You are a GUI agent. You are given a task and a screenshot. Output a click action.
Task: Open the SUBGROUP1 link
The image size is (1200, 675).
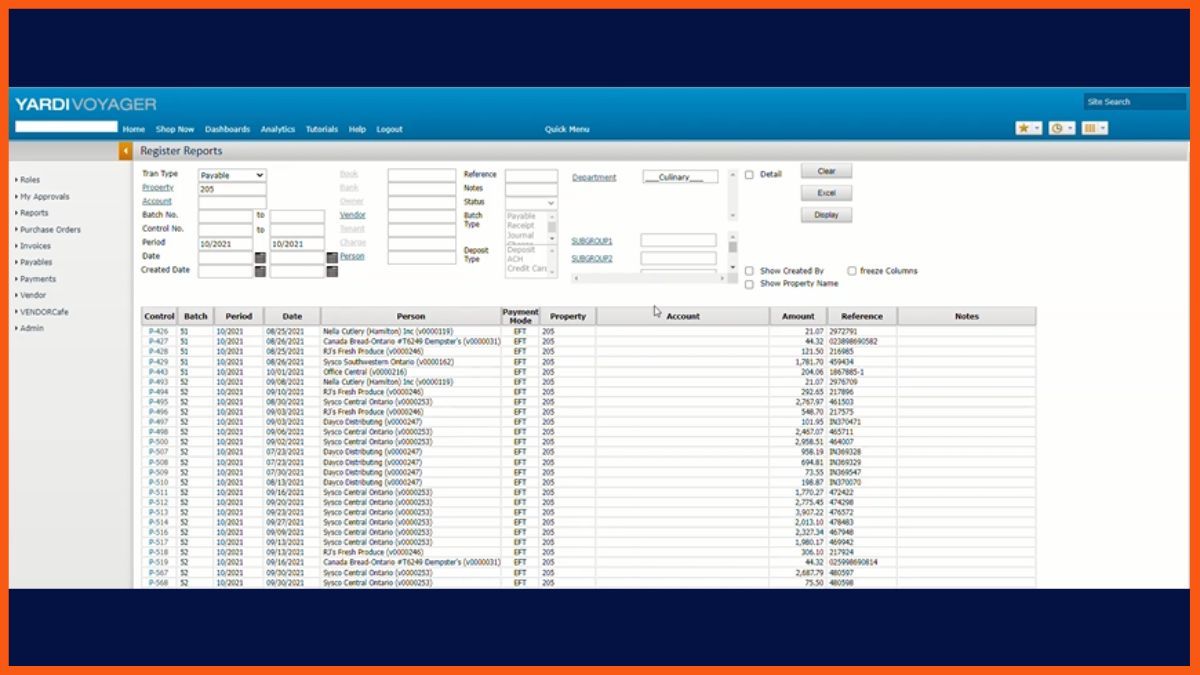tap(592, 241)
